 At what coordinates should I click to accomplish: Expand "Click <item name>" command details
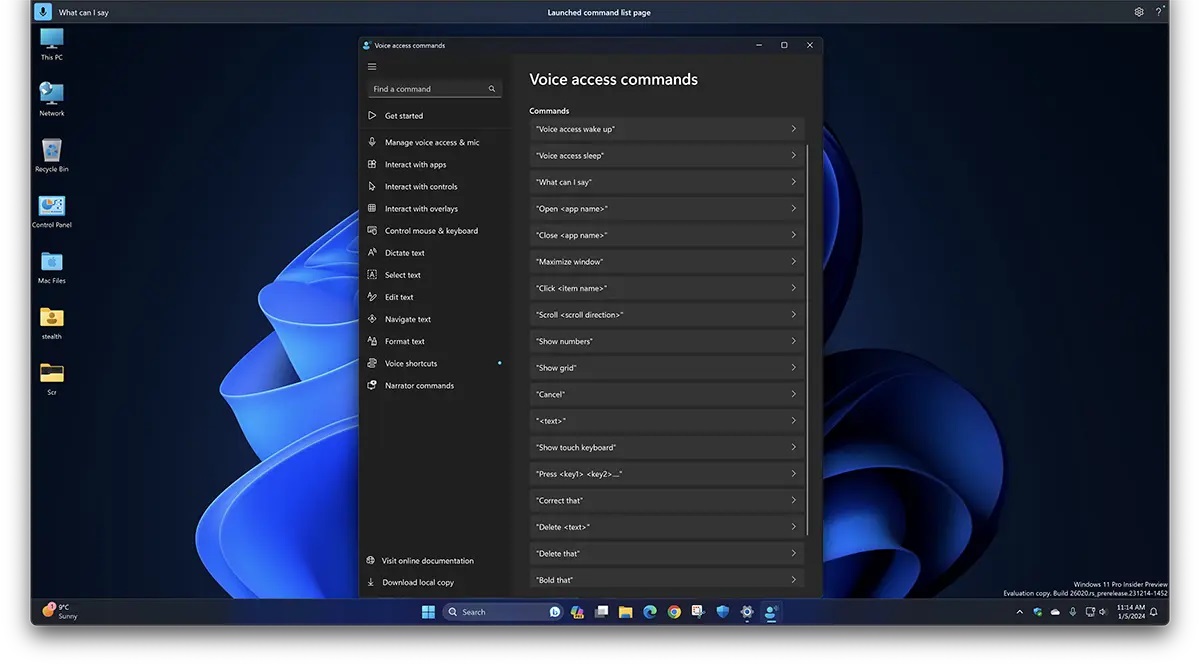(666, 288)
